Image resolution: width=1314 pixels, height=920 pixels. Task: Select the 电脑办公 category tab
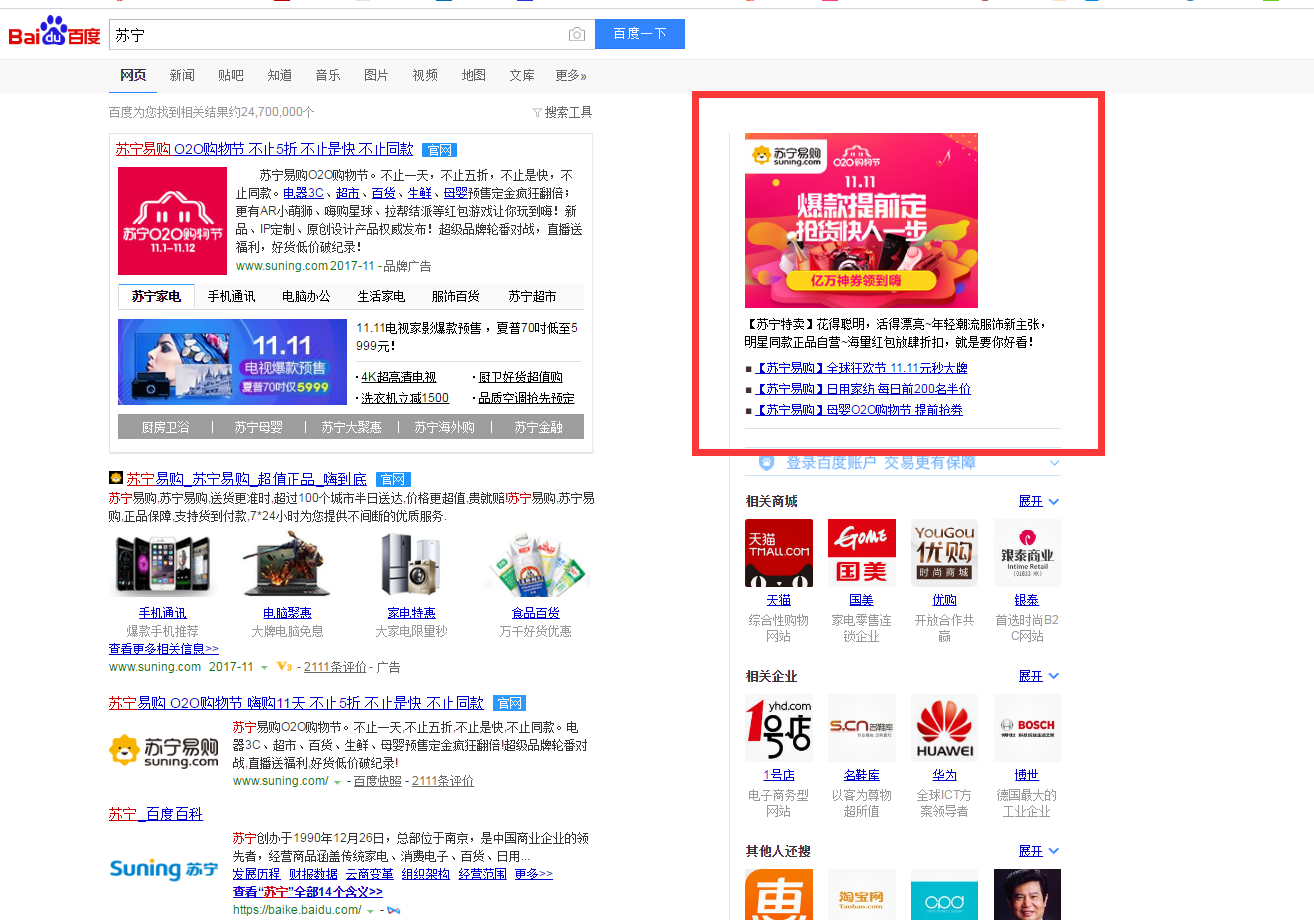[x=306, y=296]
